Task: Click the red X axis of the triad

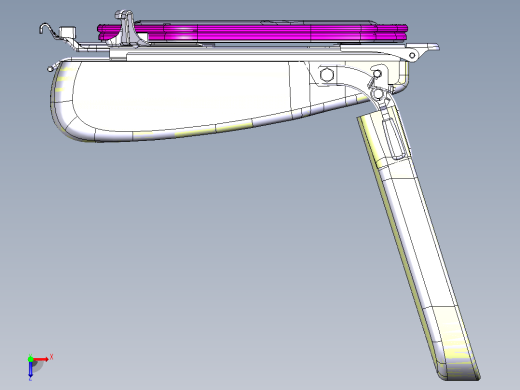Action: click(x=41, y=359)
